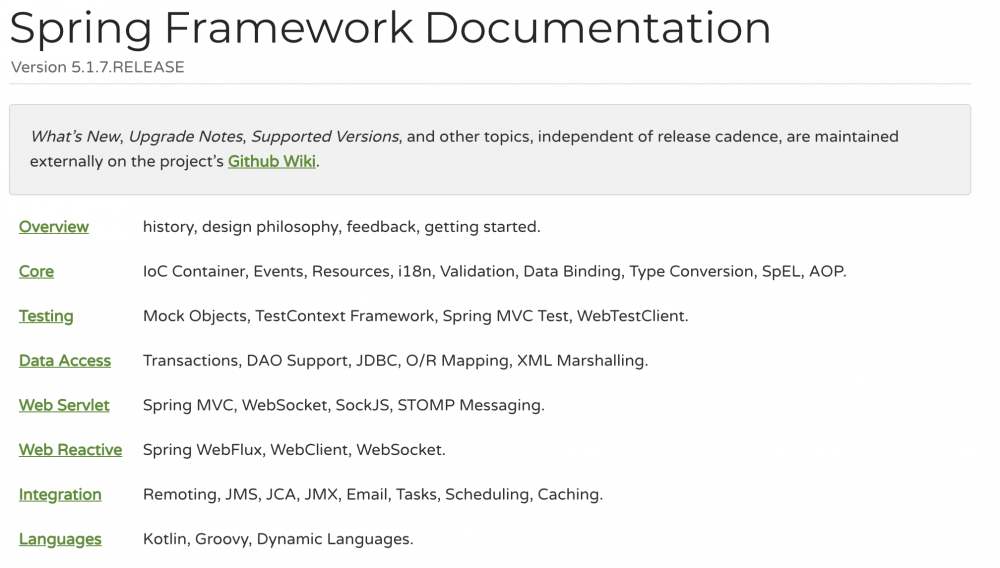Click the 'history, design philosophy, feedback' description
The height and width of the screenshot is (568, 1000).
341,227
